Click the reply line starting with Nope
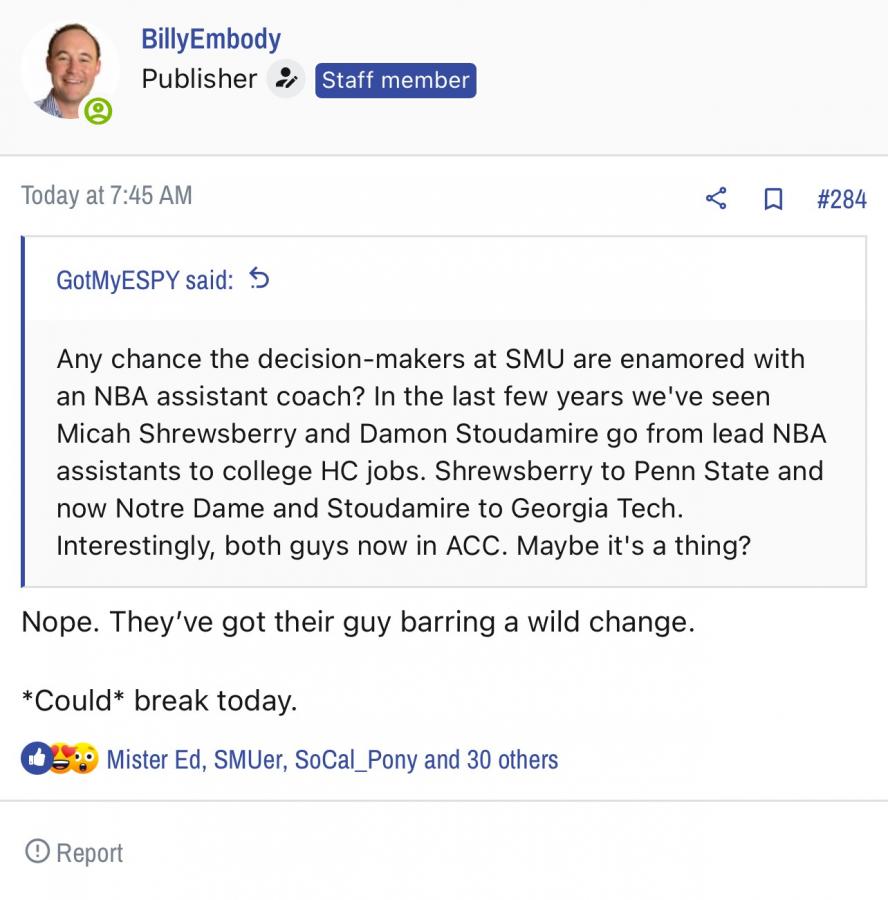The width and height of the screenshot is (888, 900). point(358,622)
